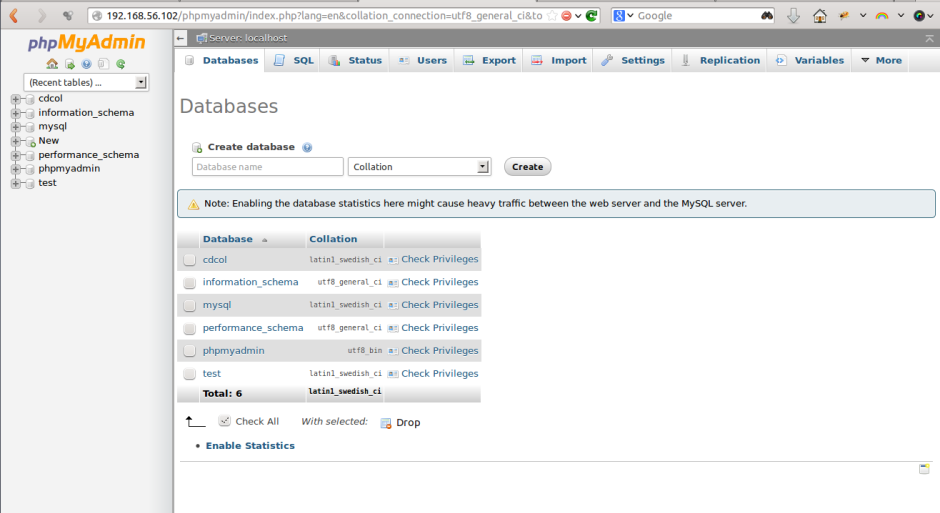Open the Status tab
The height and width of the screenshot is (513, 940).
(355, 61)
